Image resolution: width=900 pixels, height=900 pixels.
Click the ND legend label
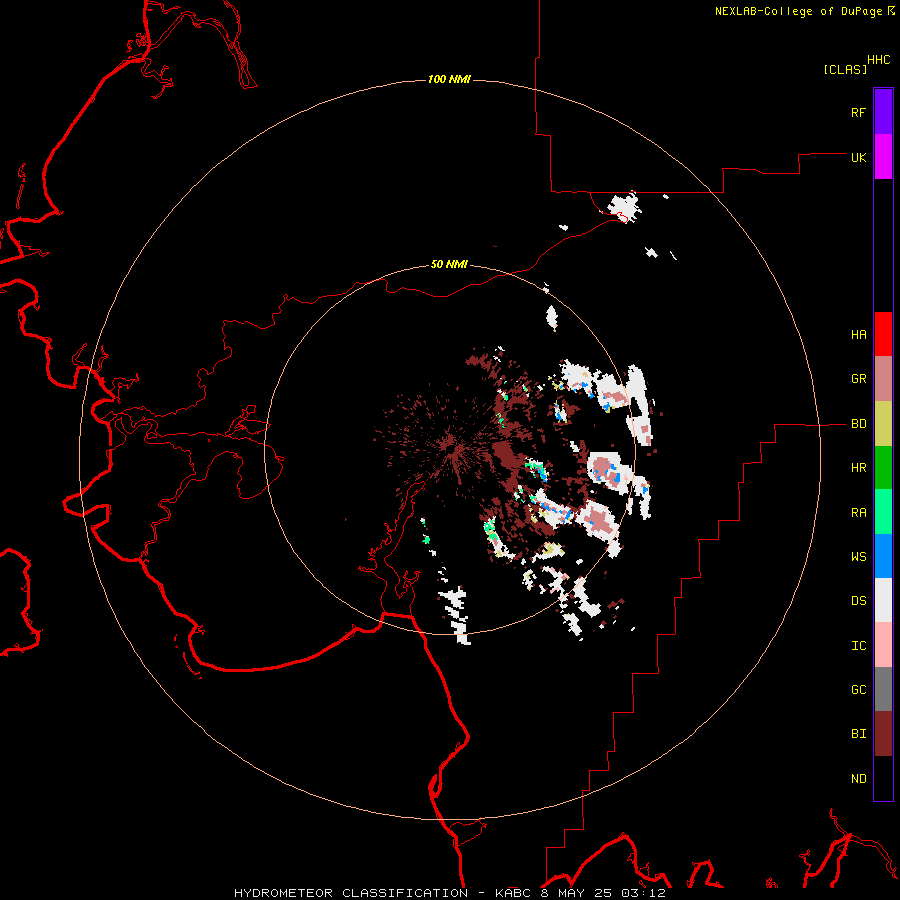click(x=858, y=779)
